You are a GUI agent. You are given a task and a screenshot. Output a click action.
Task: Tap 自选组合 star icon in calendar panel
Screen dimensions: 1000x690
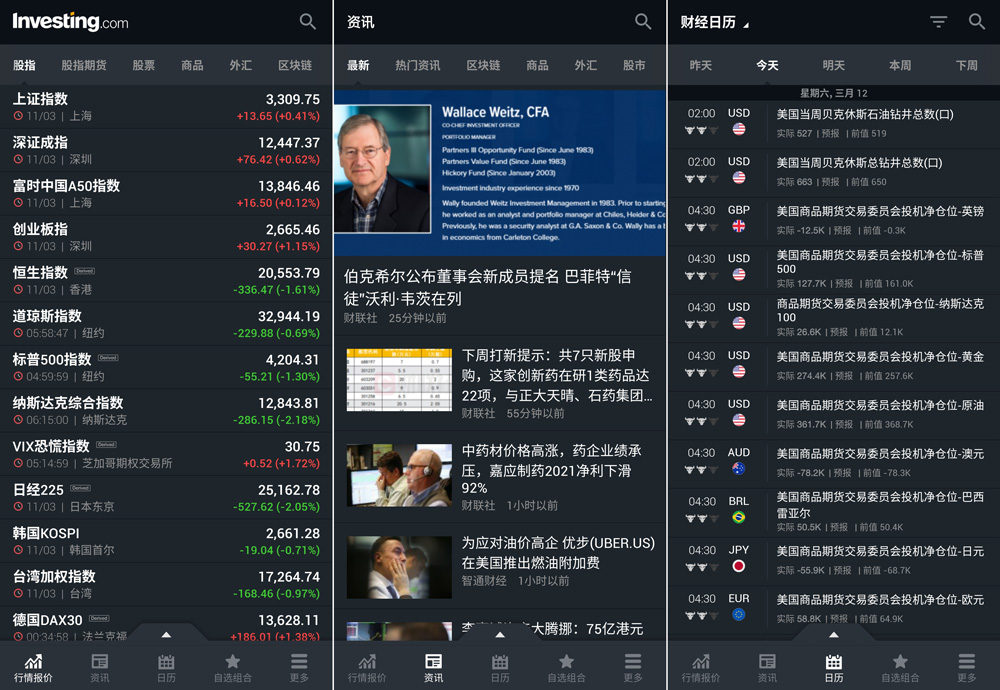(x=901, y=667)
